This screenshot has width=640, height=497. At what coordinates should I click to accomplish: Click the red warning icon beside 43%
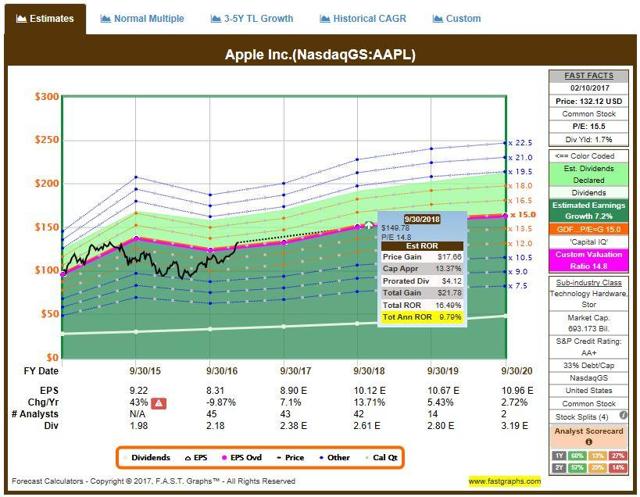click(158, 404)
